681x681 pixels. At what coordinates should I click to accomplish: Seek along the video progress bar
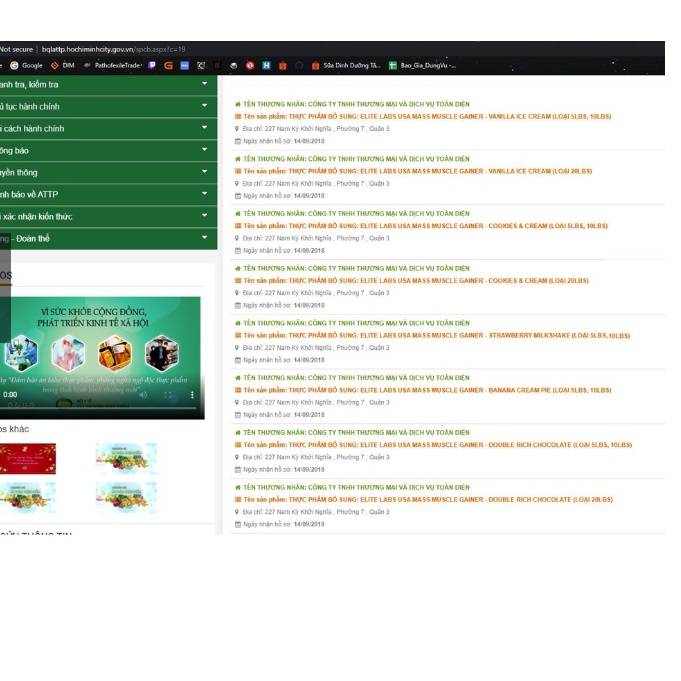100,408
